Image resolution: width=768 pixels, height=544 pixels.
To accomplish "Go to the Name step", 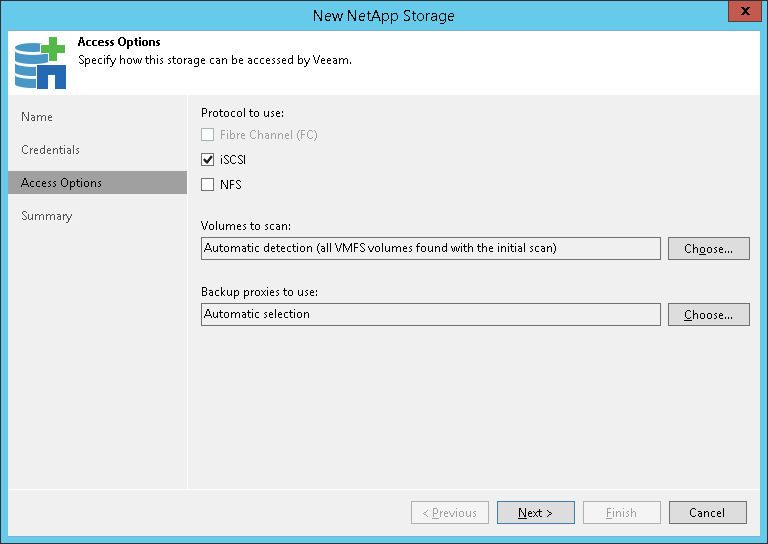I will 37,117.
